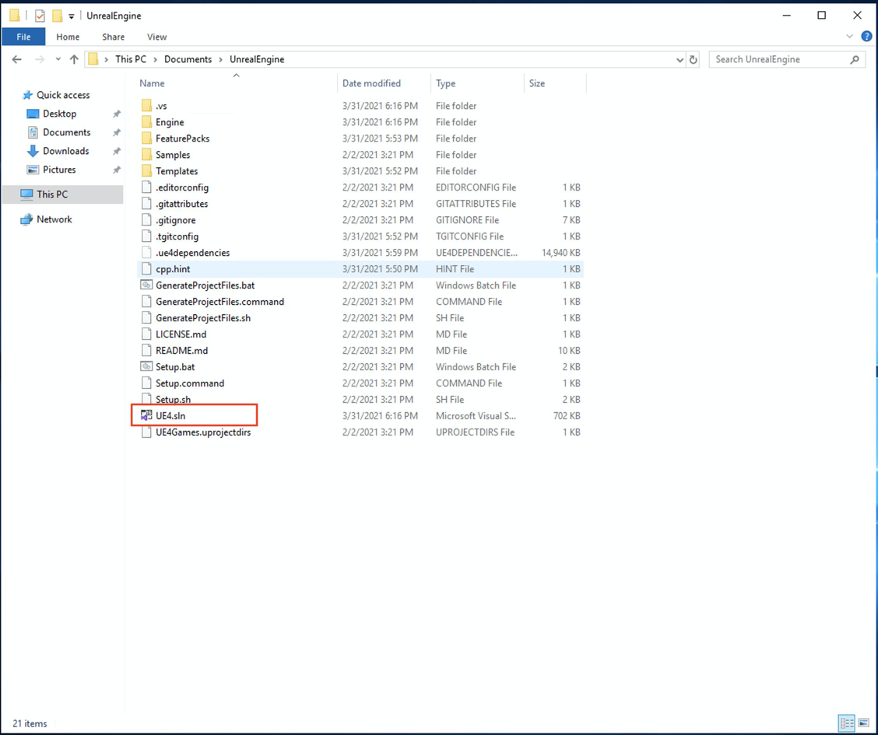
Task: Click the Properties icon in quick access toolbar
Action: coord(40,15)
